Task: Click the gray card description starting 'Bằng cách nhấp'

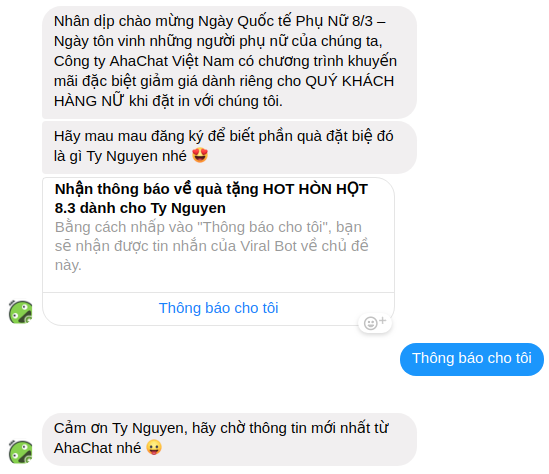Action: 211,246
